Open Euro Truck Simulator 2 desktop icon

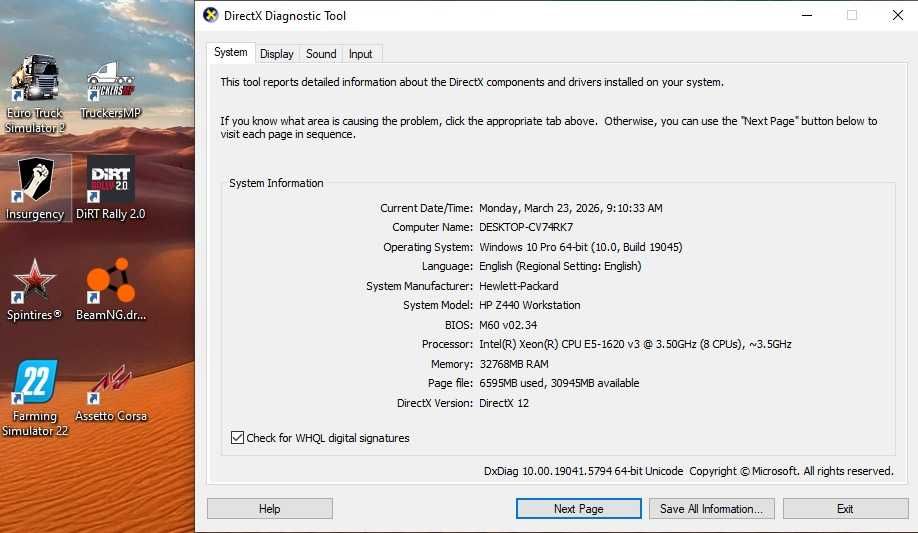tap(35, 94)
